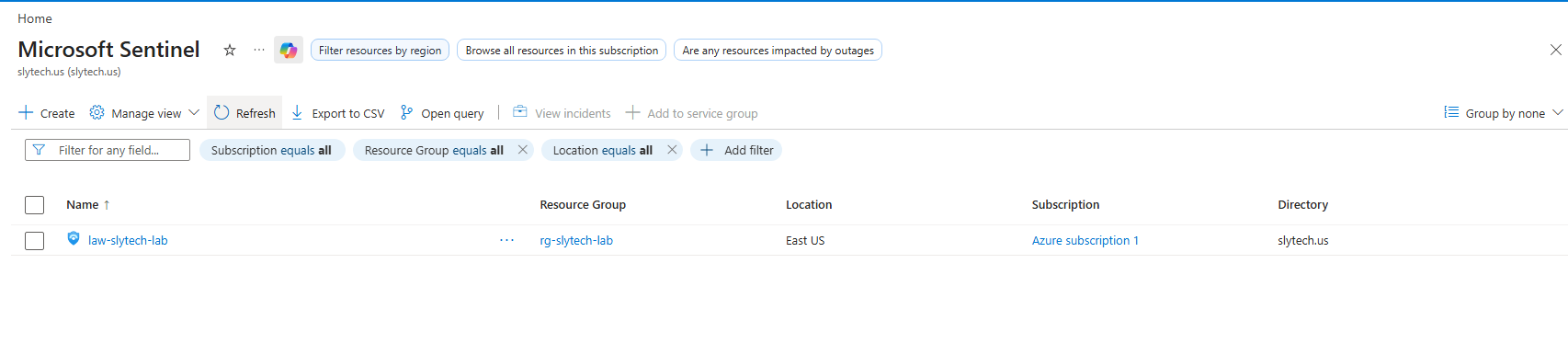Refresh the resource list
Screen dimensions: 1568x355
point(244,113)
